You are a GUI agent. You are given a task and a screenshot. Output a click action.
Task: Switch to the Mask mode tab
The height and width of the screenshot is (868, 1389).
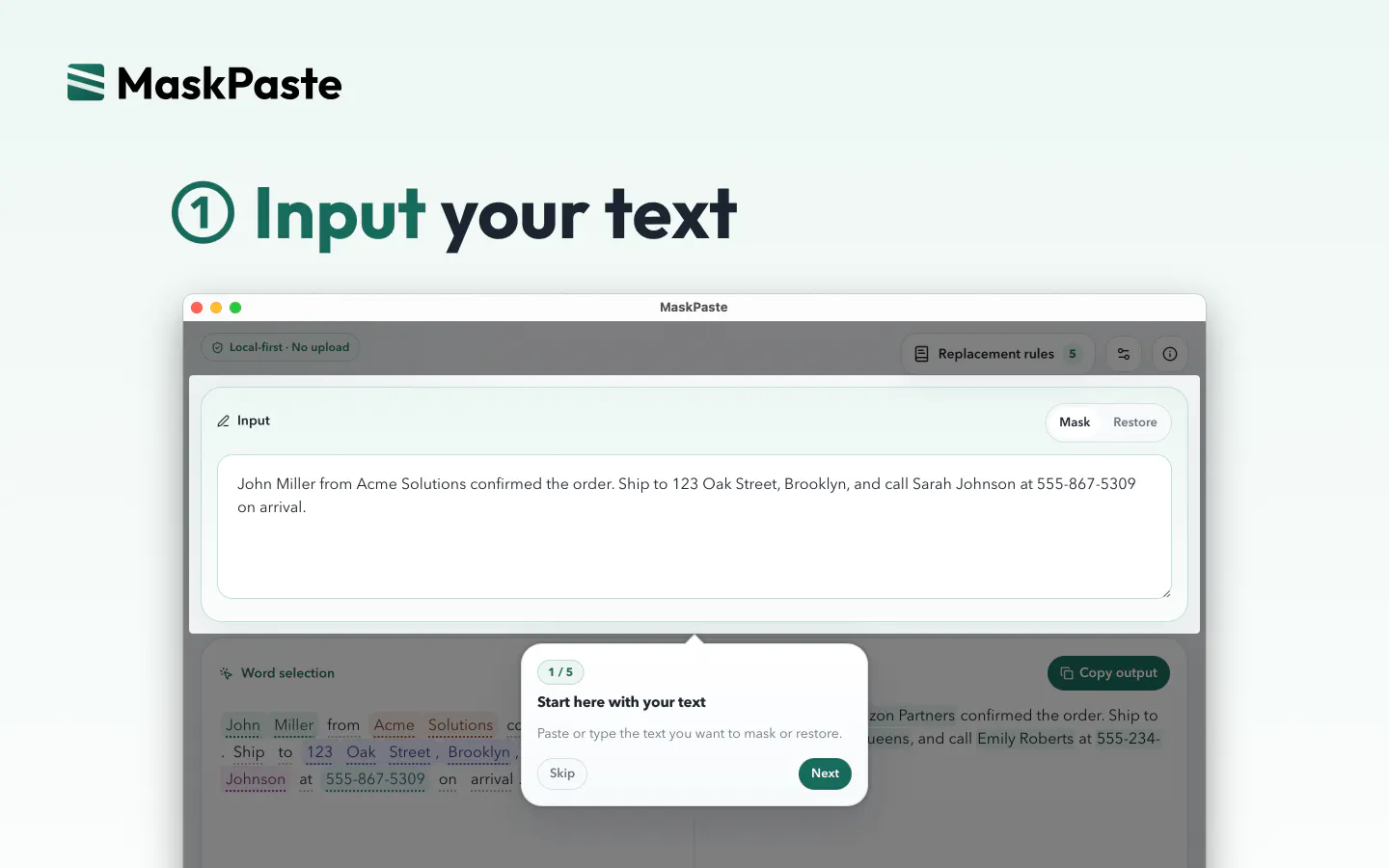point(1075,422)
